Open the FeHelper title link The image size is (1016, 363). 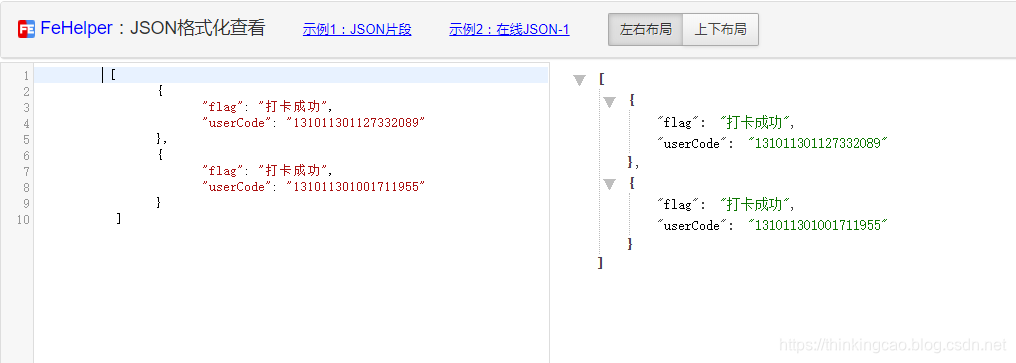76,29
